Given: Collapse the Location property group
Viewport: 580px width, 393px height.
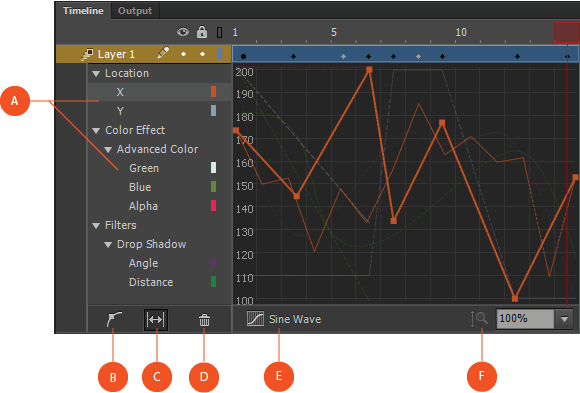Looking at the screenshot, I should (x=96, y=74).
